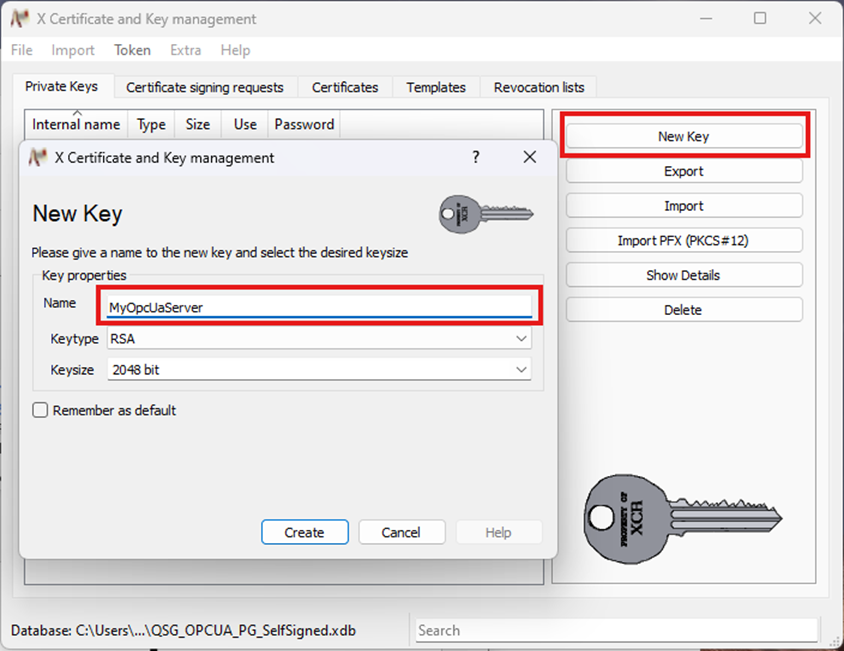Click the key icon in New Key dialog
The image size is (844, 651).
tap(486, 213)
